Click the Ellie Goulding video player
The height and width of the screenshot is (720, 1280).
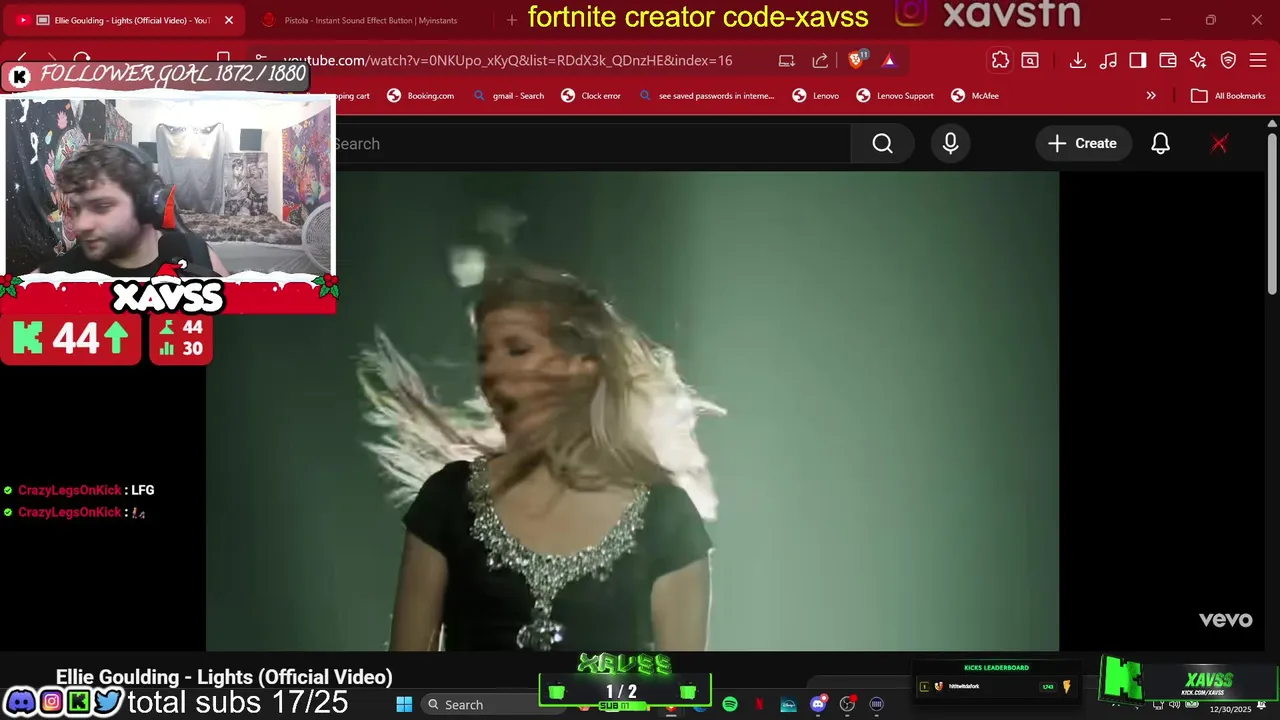point(632,411)
